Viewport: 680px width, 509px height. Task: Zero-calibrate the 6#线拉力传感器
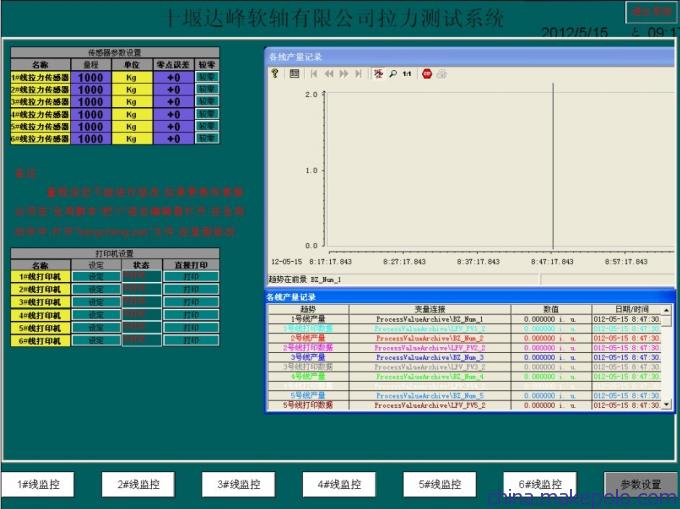(207, 138)
